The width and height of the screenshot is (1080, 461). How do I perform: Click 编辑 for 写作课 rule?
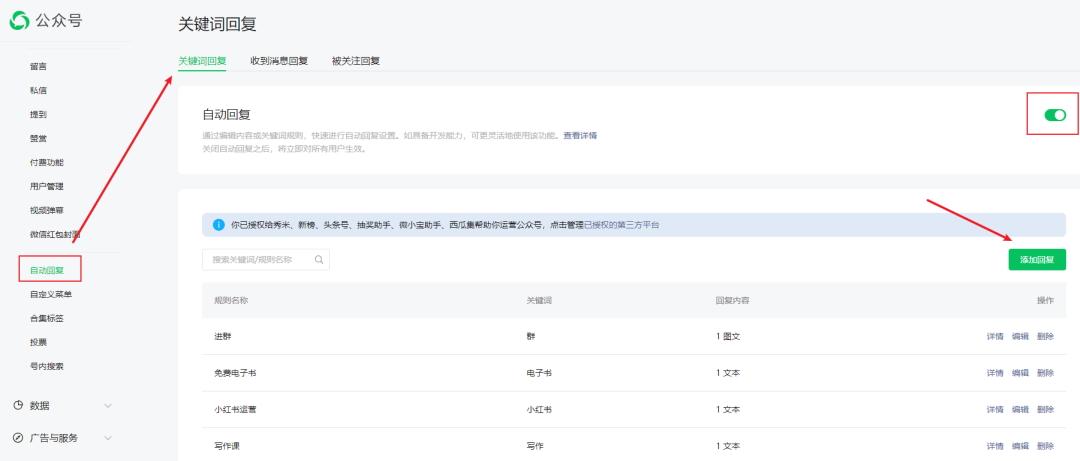[x=1020, y=446]
